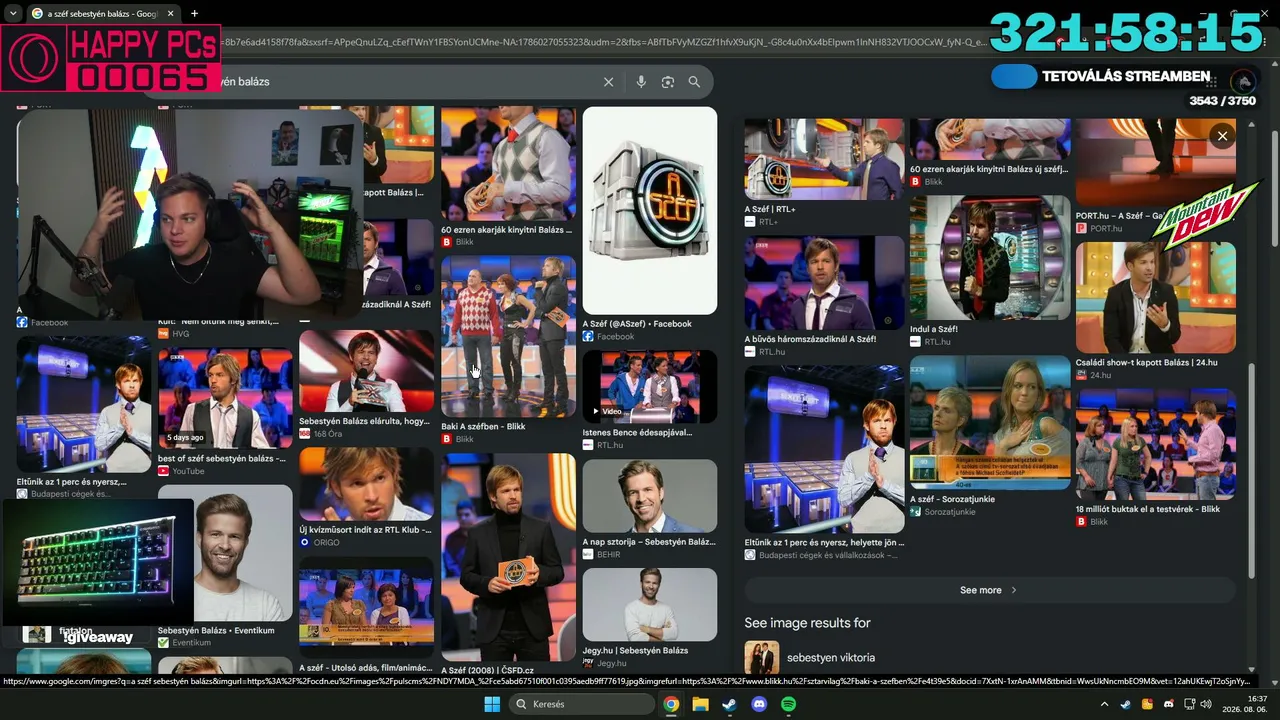
Task: Select the 'A Széf (2008)' host in black thumbnail
Action: click(508, 558)
